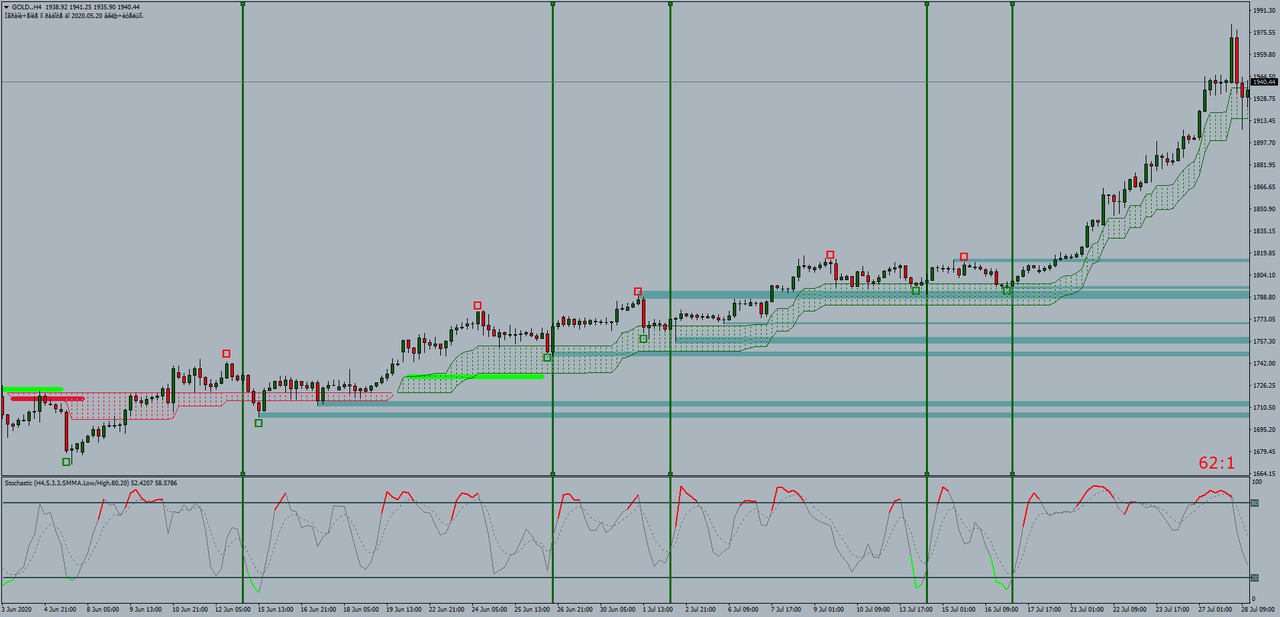Select the green square marker near July 13

(x=915, y=290)
